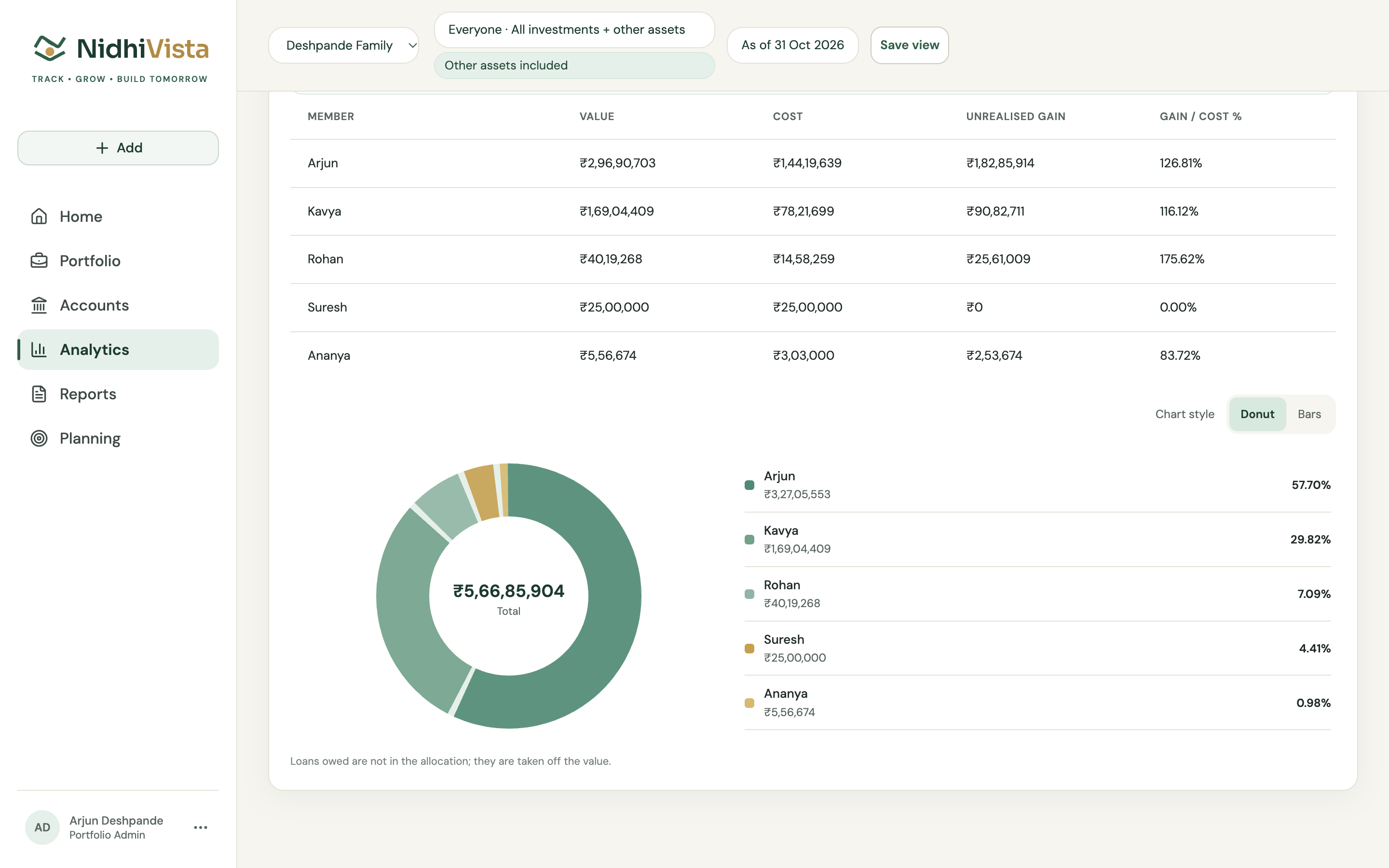Click Rohan's light green legend swatch
The width and height of the screenshot is (1389, 868).
pyautogui.click(x=749, y=594)
